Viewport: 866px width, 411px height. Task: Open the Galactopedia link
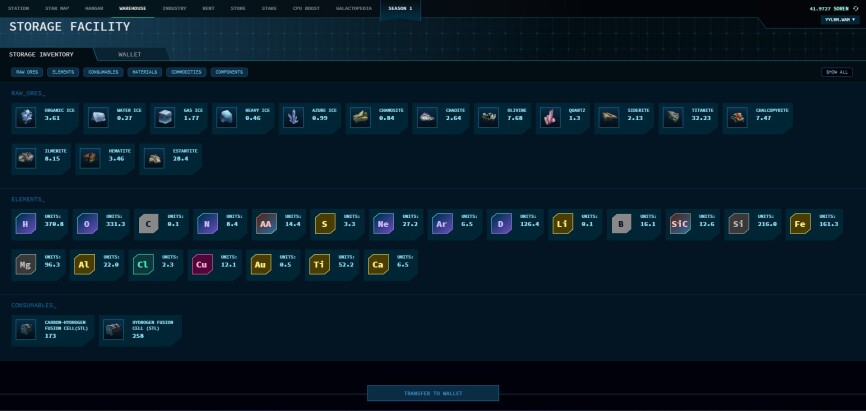point(354,8)
